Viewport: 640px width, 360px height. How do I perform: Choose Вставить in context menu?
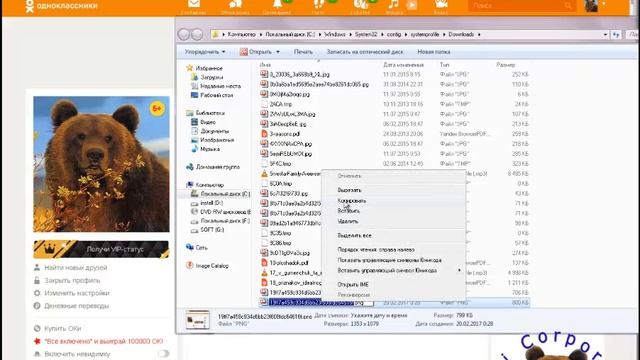click(349, 211)
